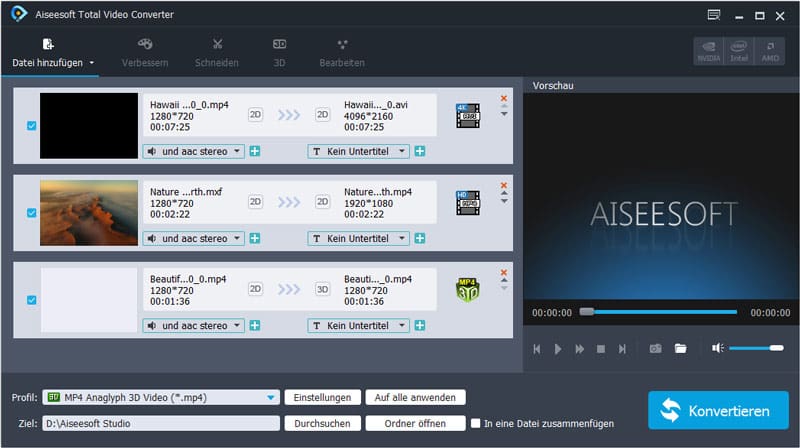Move the Beautif video up in list
800x448 pixels.
tap(504, 281)
